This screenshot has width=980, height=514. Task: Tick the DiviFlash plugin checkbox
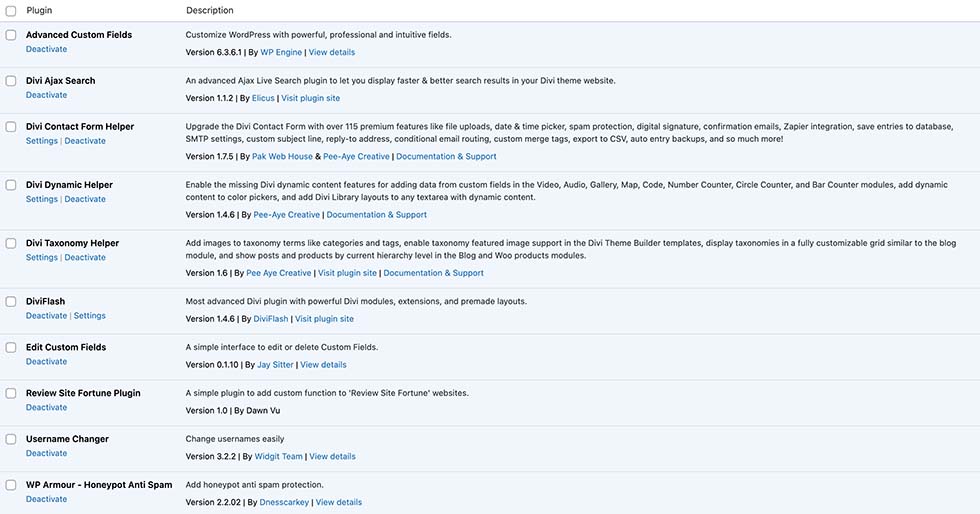(x=11, y=301)
